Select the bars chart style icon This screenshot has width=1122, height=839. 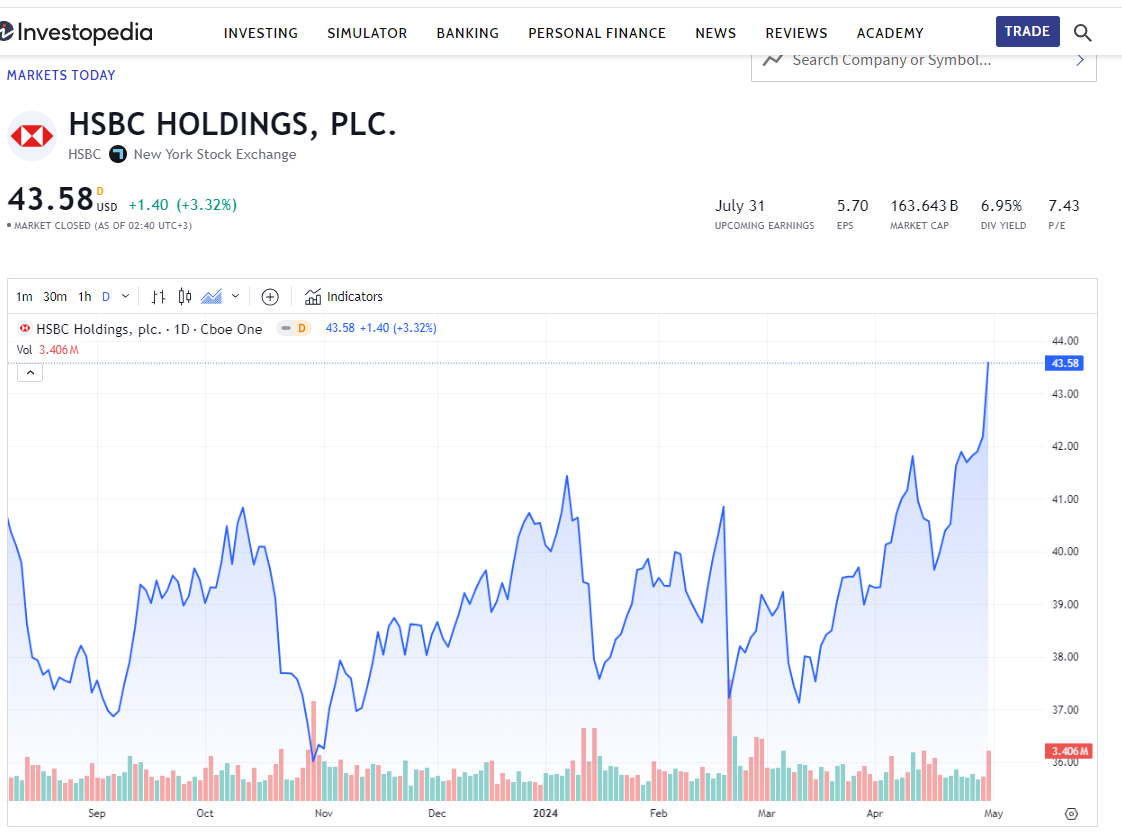[159, 297]
